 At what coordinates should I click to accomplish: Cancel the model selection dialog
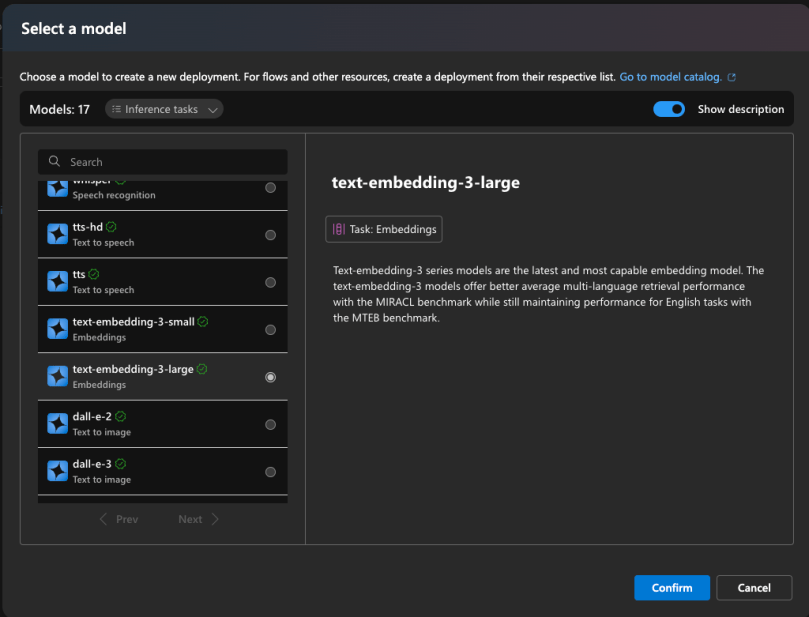[754, 588]
